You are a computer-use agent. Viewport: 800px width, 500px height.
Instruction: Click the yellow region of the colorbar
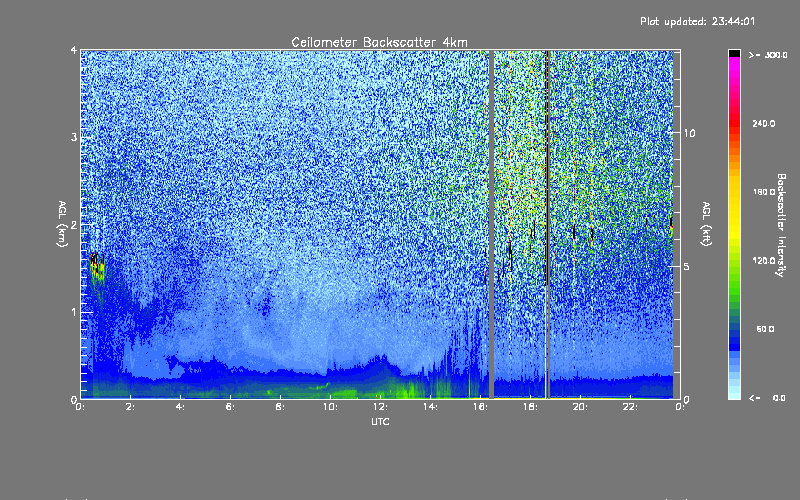[x=734, y=214]
